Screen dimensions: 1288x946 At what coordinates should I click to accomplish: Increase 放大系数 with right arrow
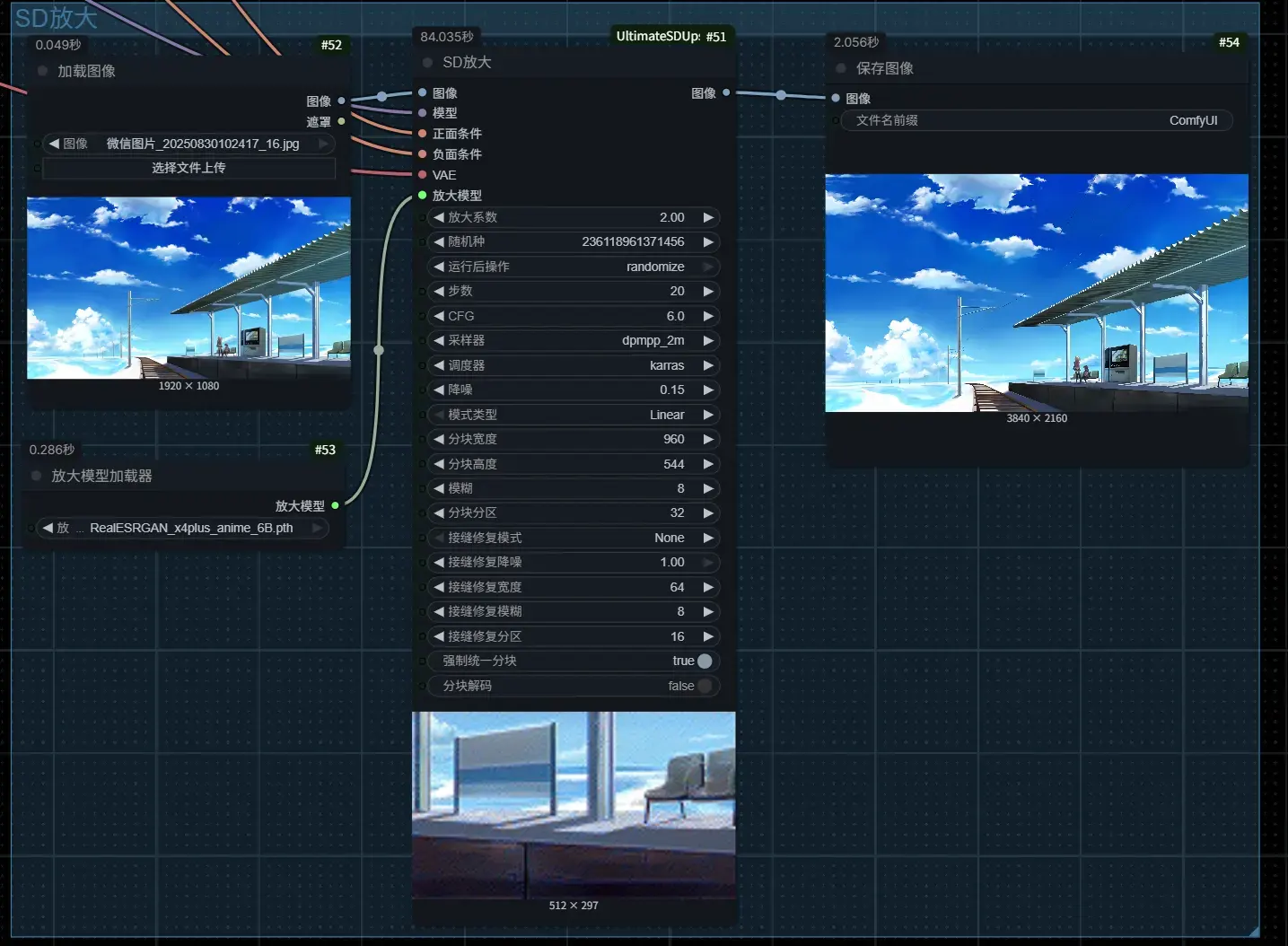(708, 217)
